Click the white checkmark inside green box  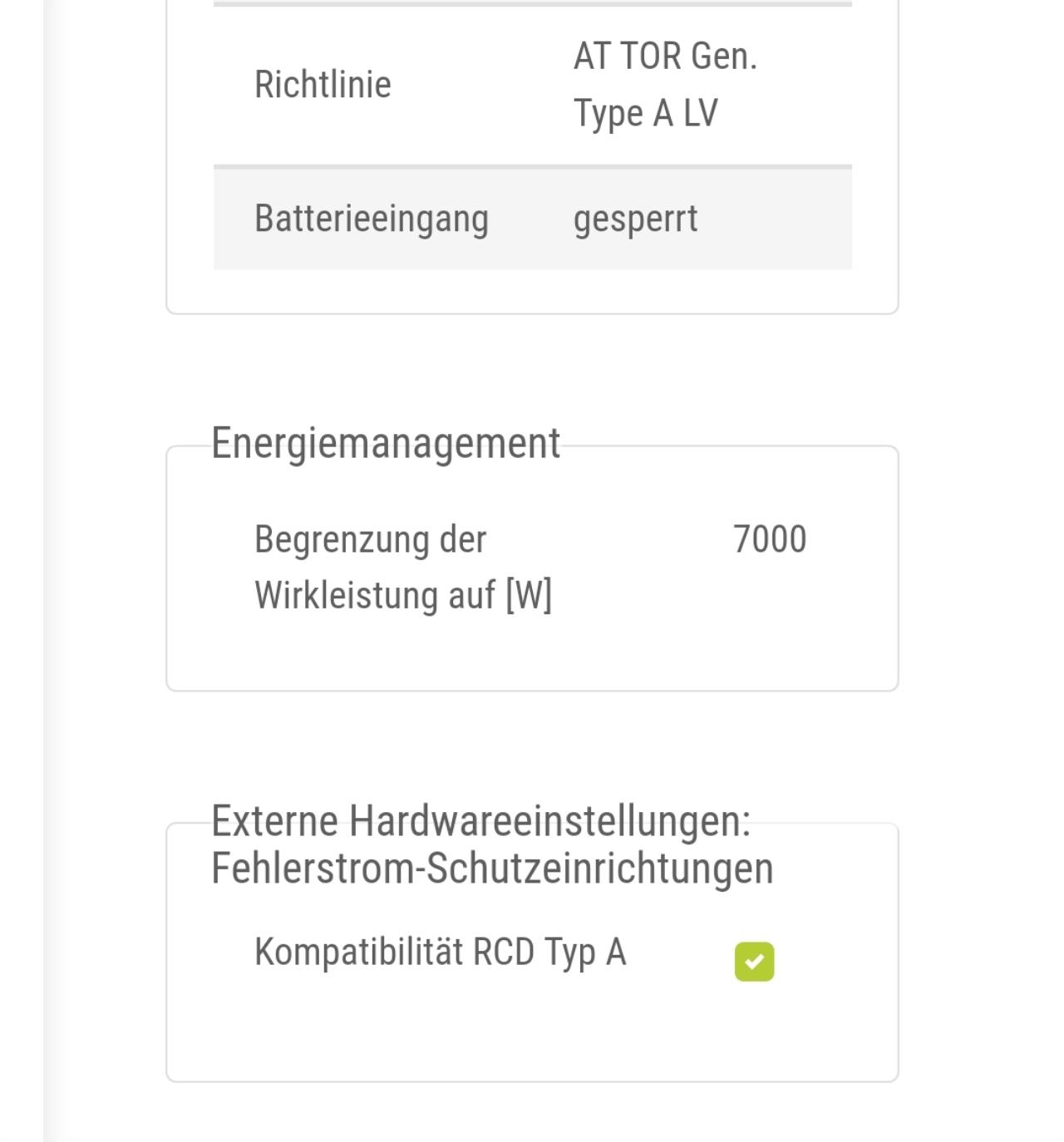coord(754,962)
